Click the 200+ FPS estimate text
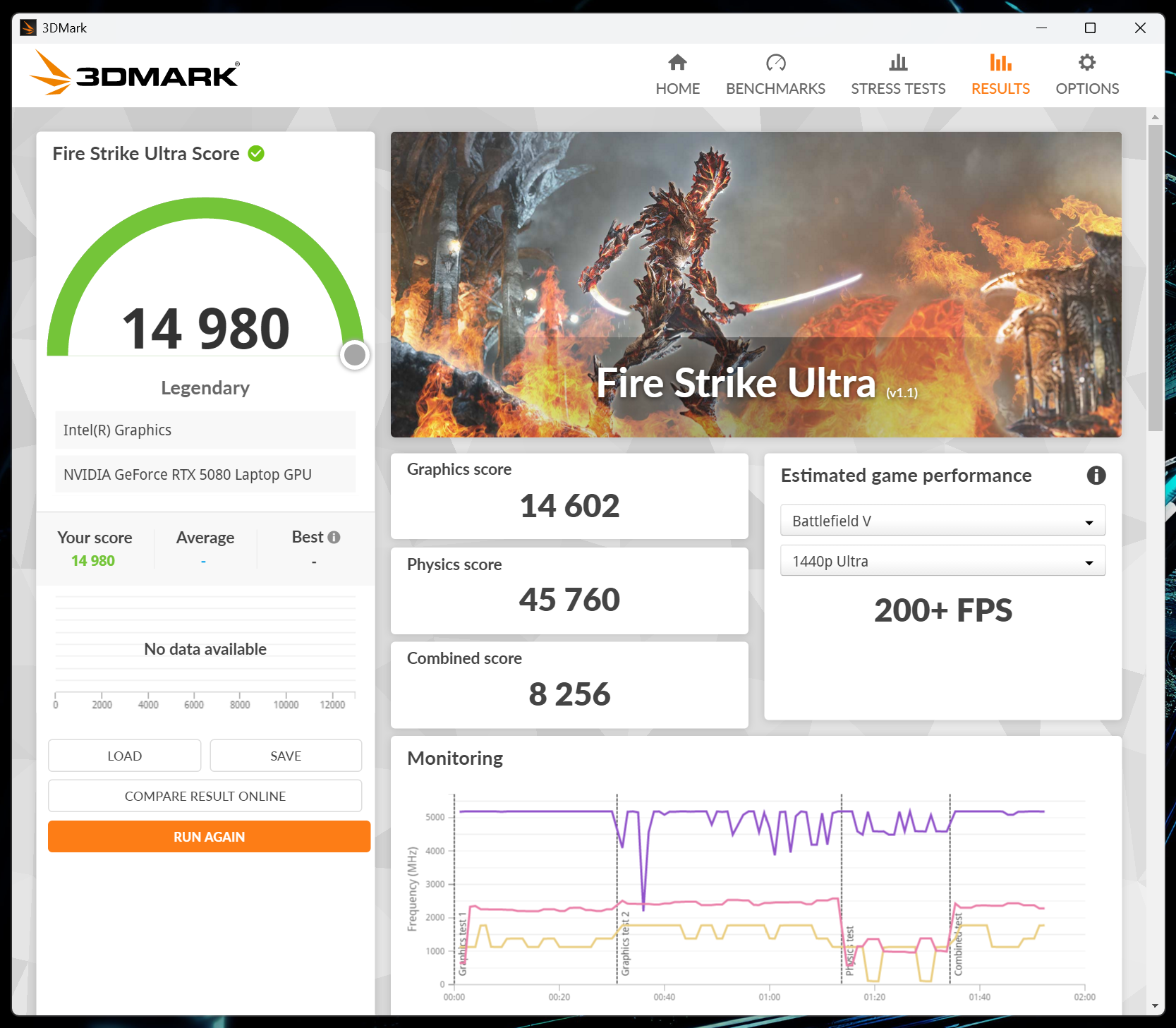The width and height of the screenshot is (1176, 1028). coord(942,610)
